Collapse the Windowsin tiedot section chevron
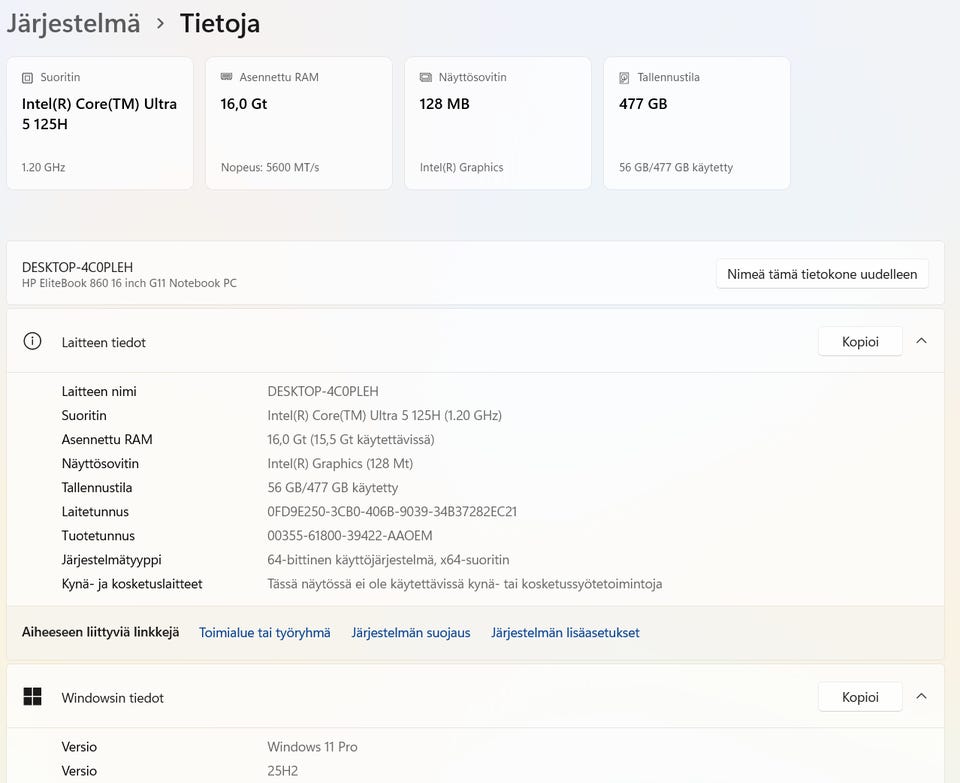The height and width of the screenshot is (783, 960). tap(921, 697)
